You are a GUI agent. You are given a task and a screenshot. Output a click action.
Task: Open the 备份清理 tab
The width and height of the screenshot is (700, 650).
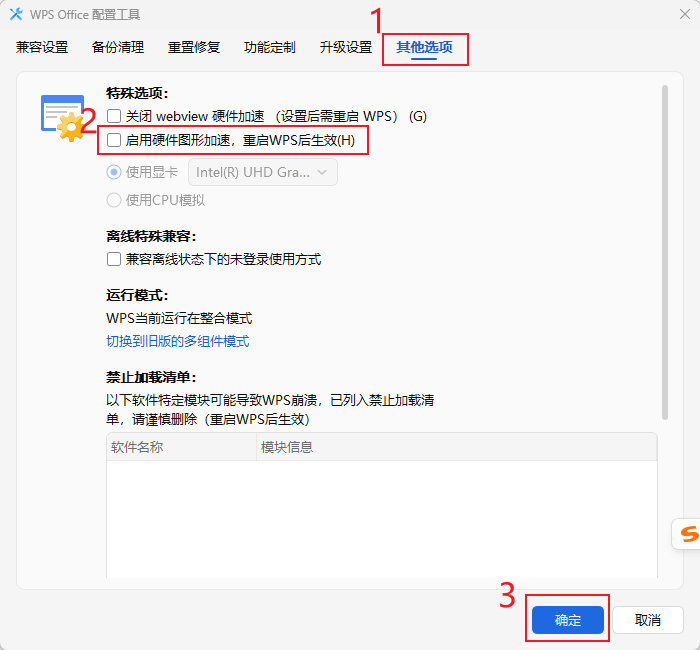point(118,47)
